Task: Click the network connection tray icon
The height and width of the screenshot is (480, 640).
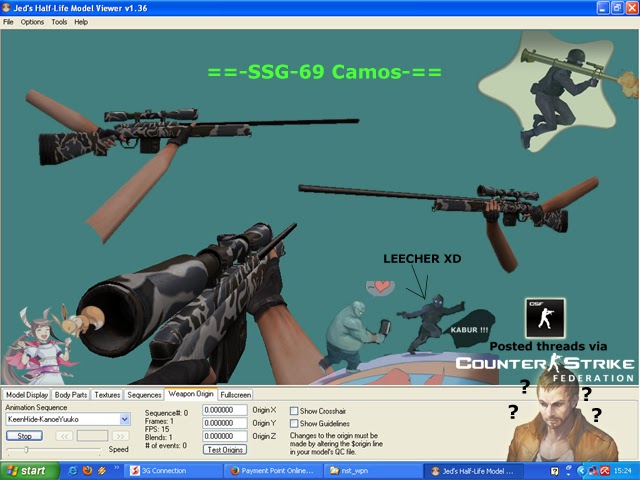Action: pos(593,471)
